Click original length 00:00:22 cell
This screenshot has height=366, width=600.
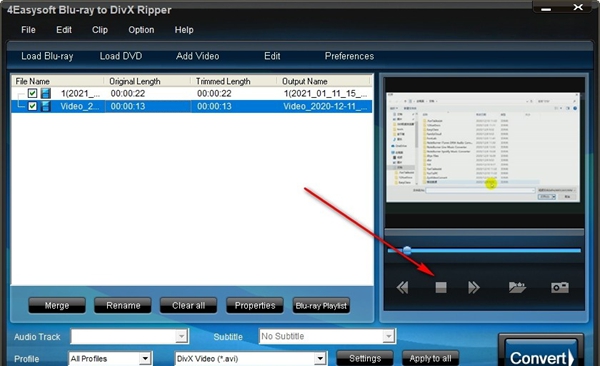[128, 93]
